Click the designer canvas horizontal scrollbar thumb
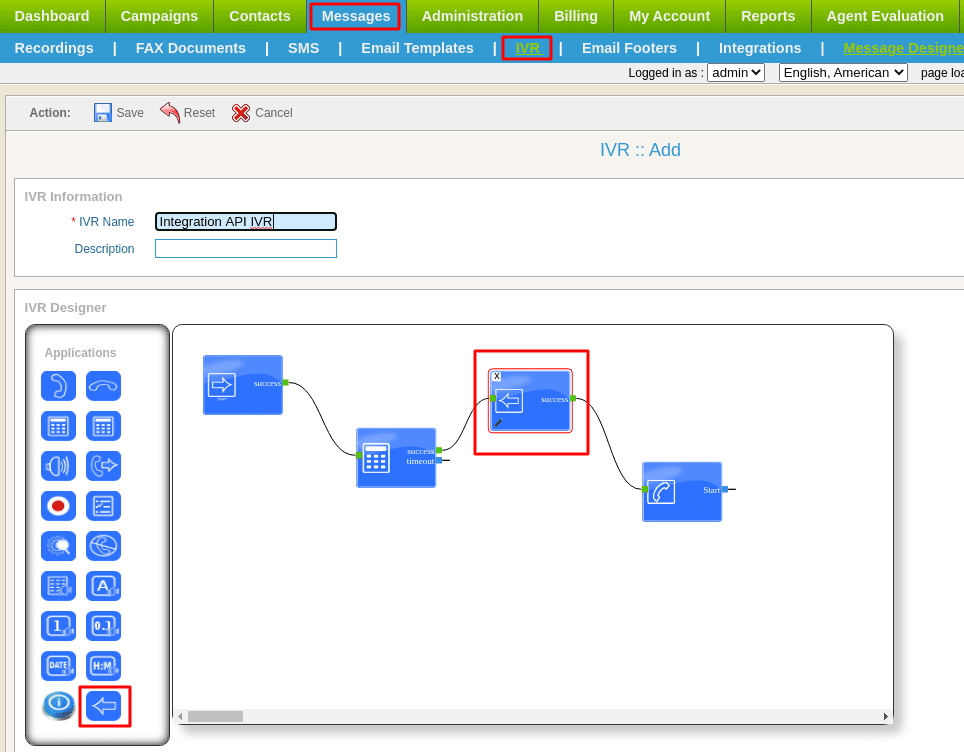The image size is (964, 752). tap(215, 716)
